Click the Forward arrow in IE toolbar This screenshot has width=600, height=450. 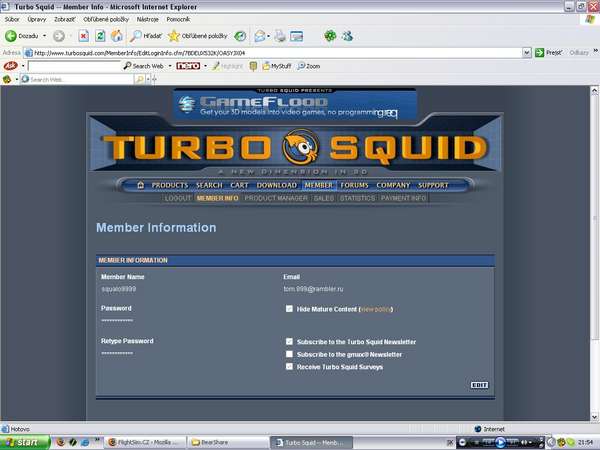click(x=59, y=36)
